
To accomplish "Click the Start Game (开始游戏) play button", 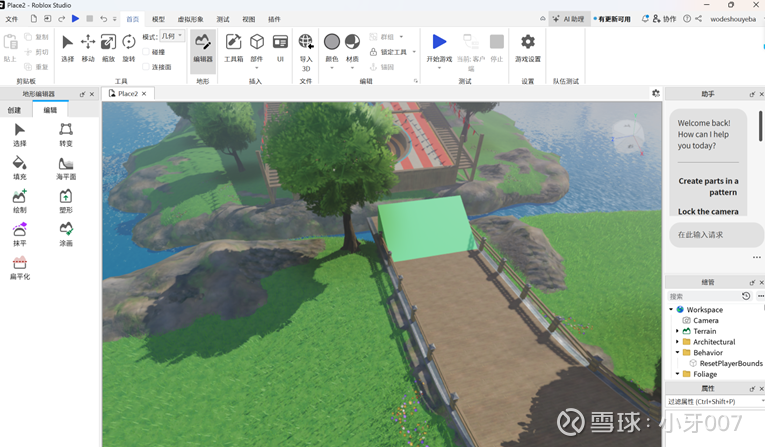I will click(x=439, y=42).
